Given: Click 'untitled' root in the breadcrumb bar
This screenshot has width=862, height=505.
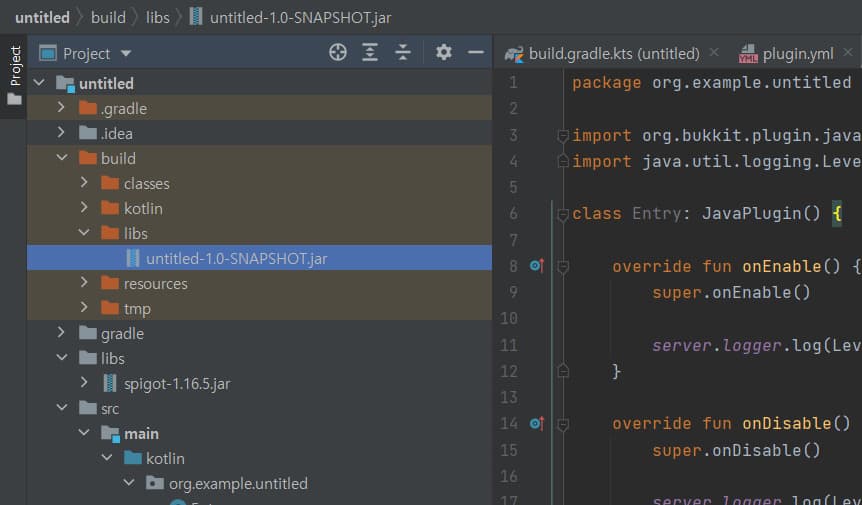Looking at the screenshot, I should click(42, 17).
